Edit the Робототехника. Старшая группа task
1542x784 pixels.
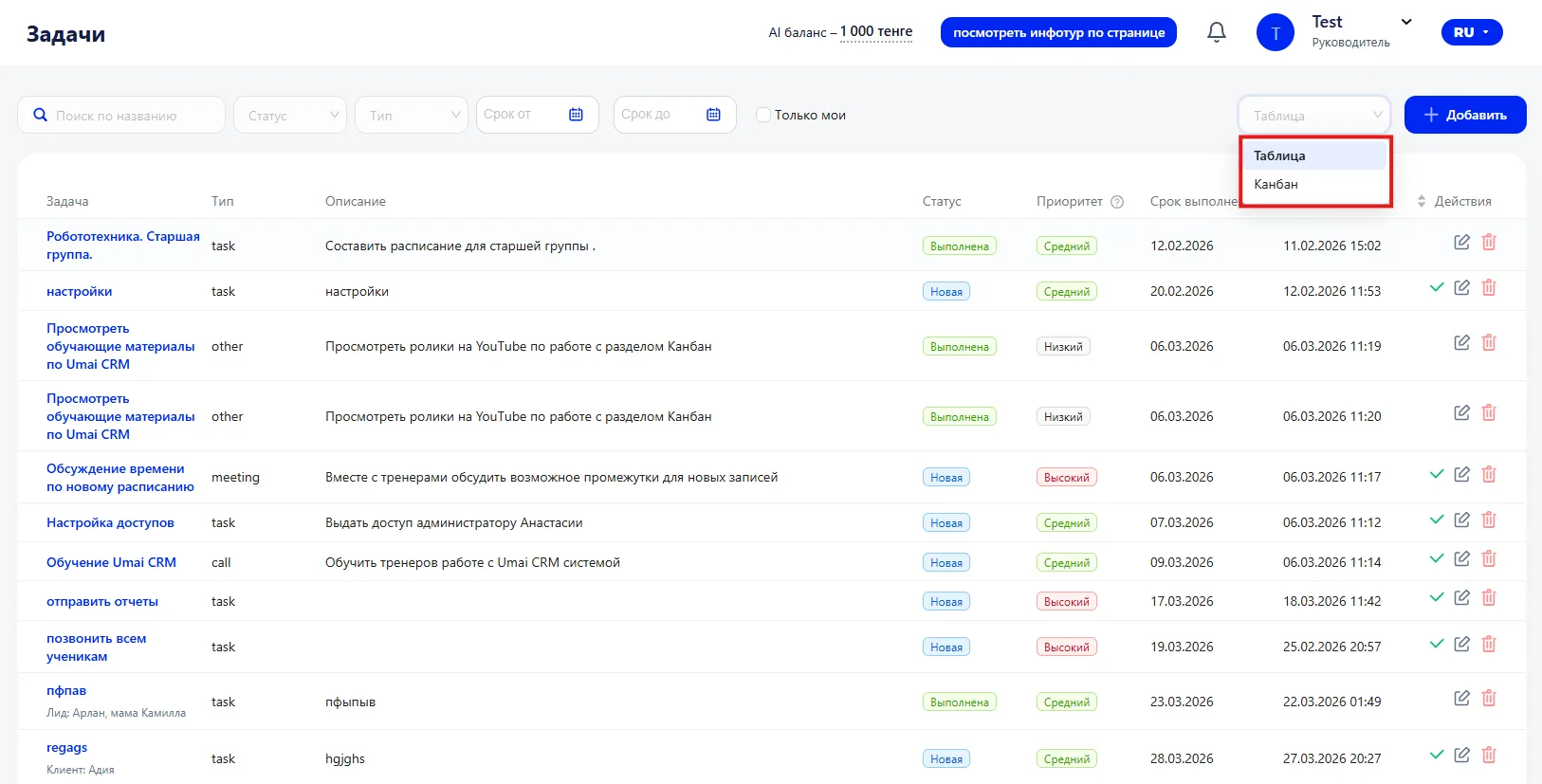(x=1462, y=242)
